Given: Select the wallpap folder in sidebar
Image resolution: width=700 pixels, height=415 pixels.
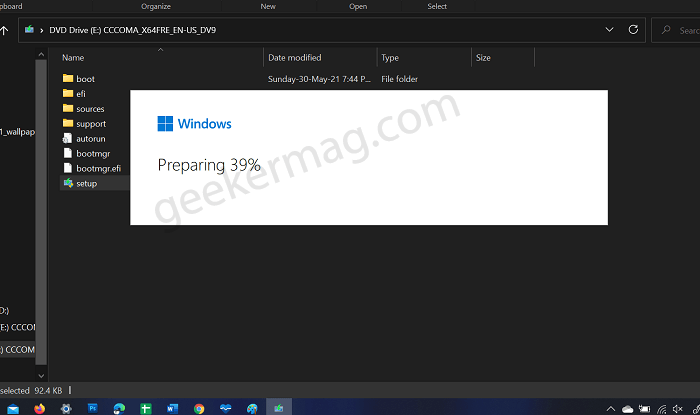Looking at the screenshot, I should 17,132.
